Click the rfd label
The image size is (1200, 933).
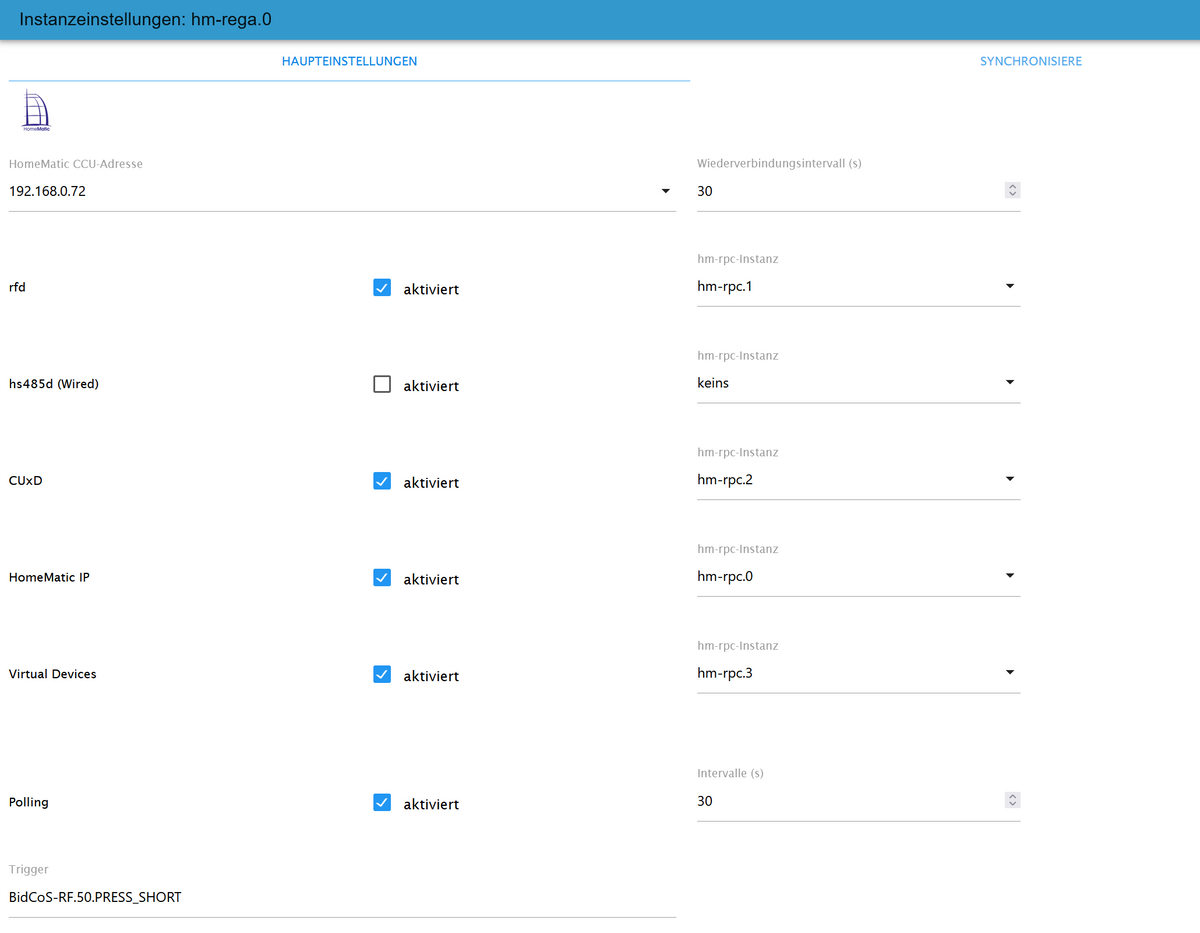17,287
